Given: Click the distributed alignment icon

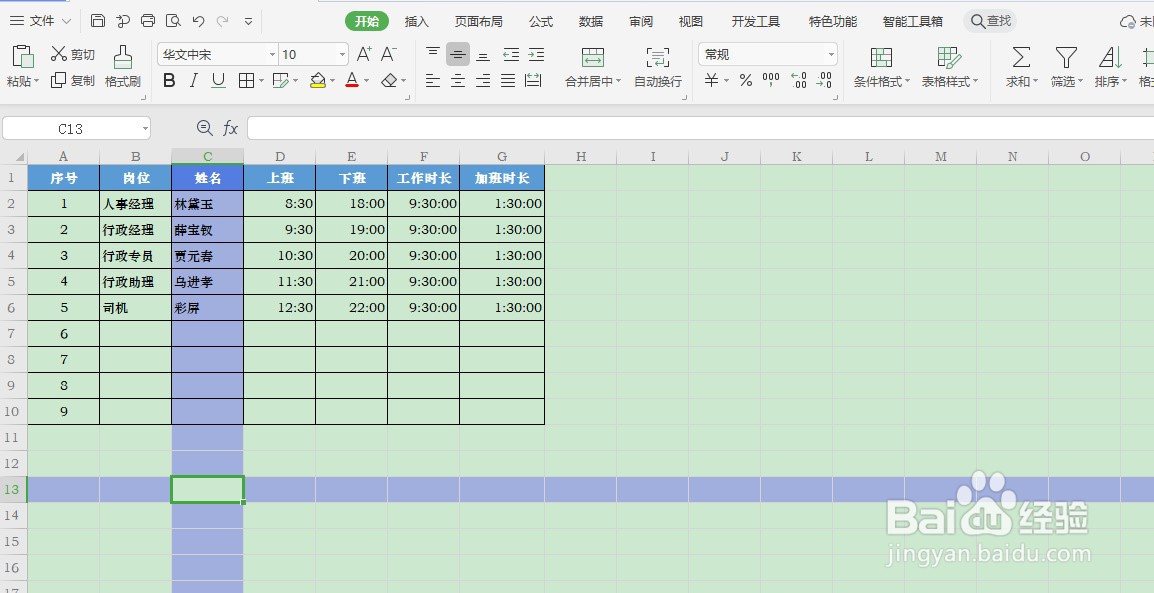Looking at the screenshot, I should [534, 80].
